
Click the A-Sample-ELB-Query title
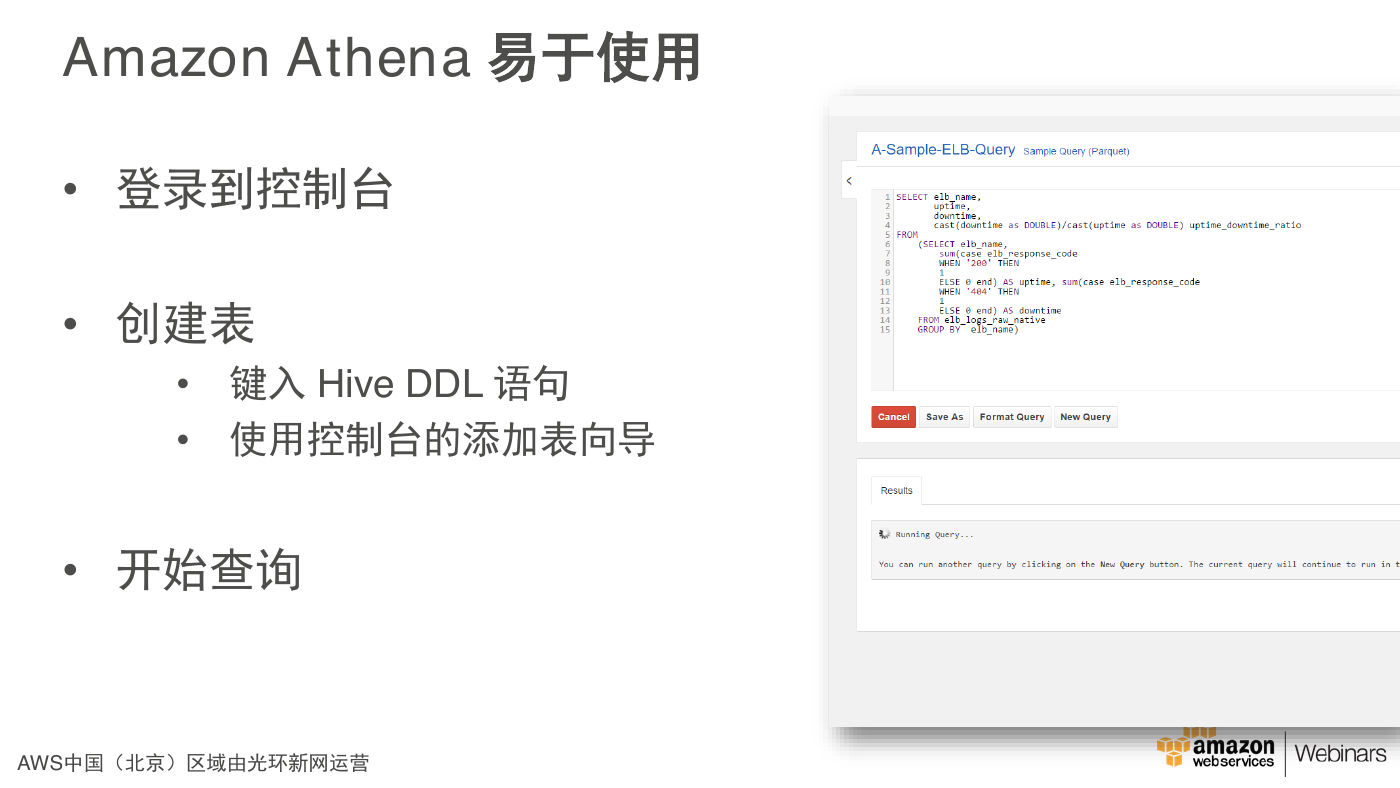pos(943,150)
